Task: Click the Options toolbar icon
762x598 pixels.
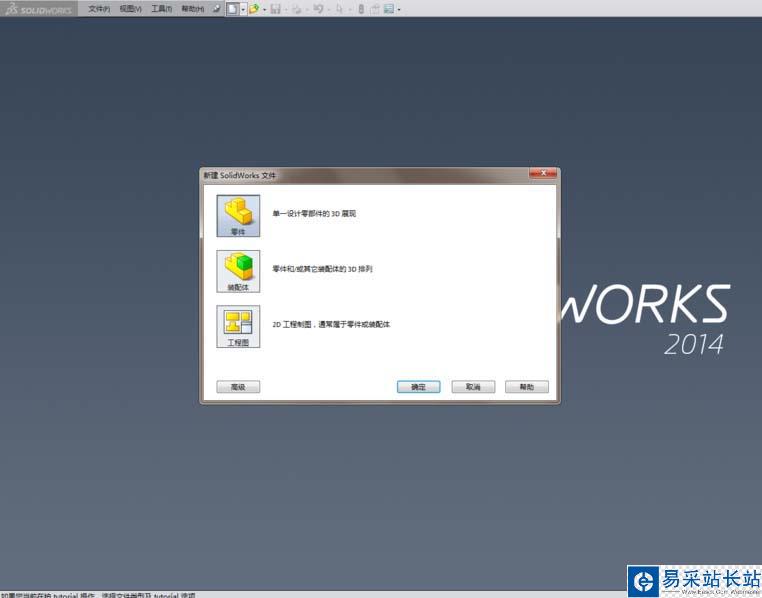Action: click(x=389, y=9)
